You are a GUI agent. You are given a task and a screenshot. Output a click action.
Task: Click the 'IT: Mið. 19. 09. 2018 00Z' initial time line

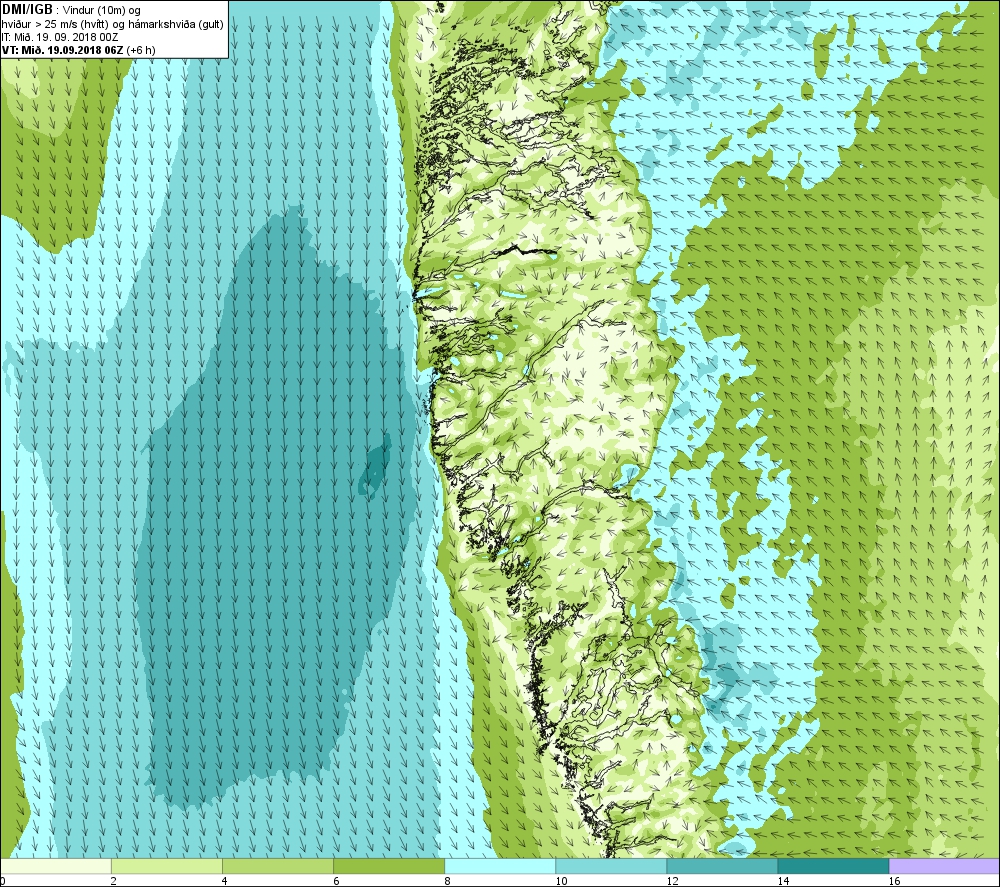60,38
